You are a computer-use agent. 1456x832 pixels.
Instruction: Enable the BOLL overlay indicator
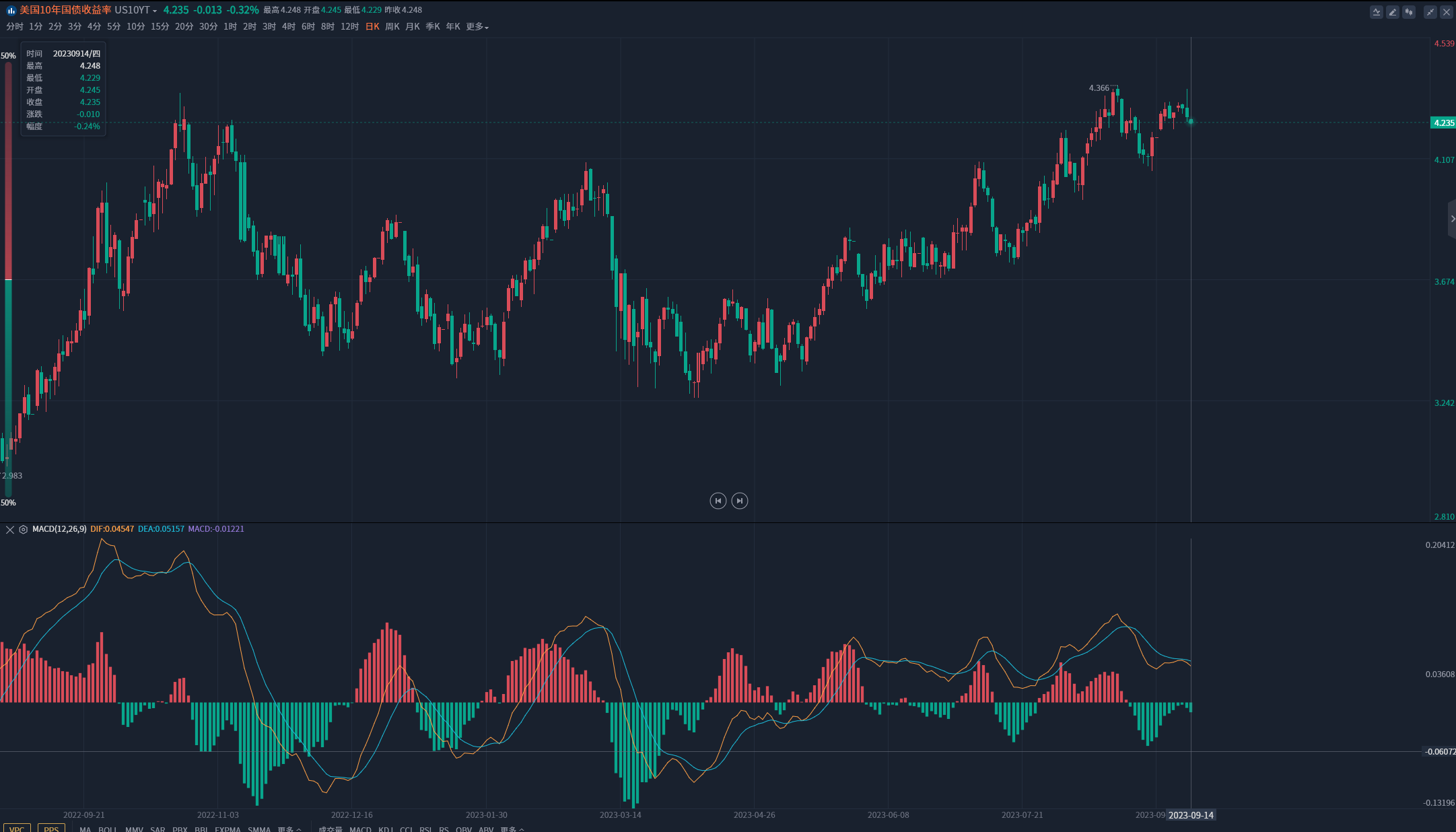coord(108,829)
